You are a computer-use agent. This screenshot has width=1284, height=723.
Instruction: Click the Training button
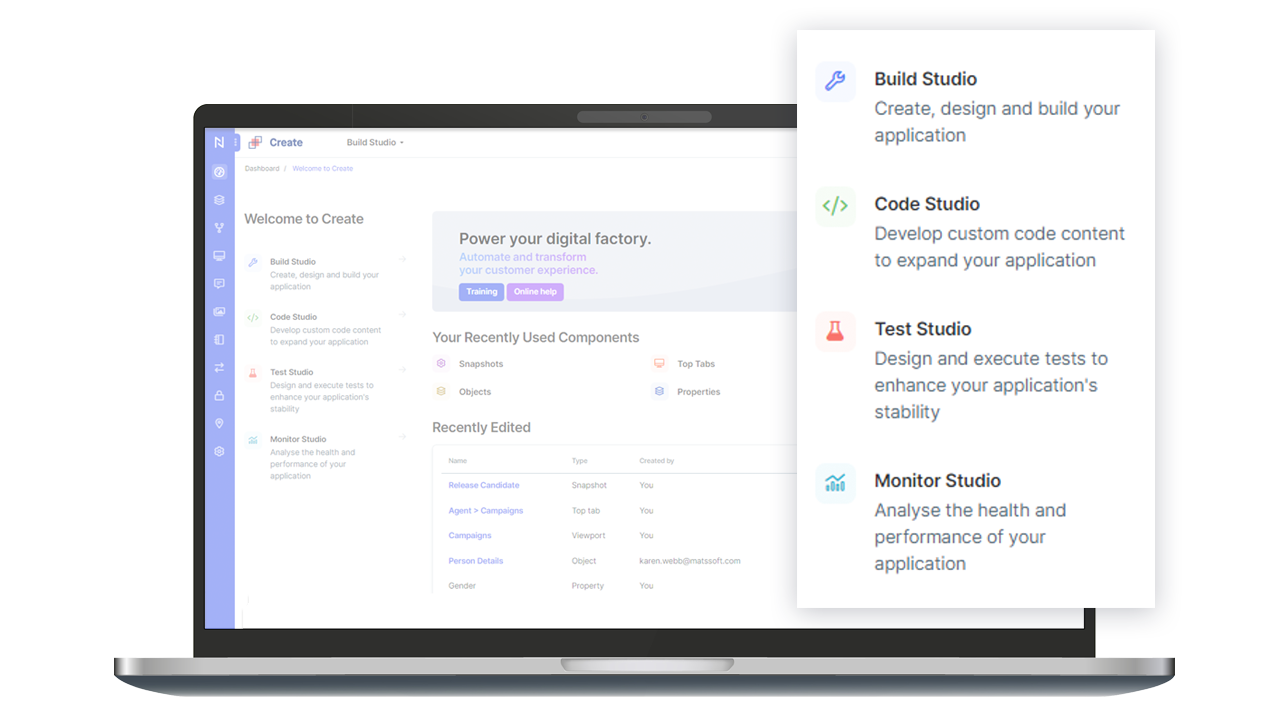pos(481,291)
